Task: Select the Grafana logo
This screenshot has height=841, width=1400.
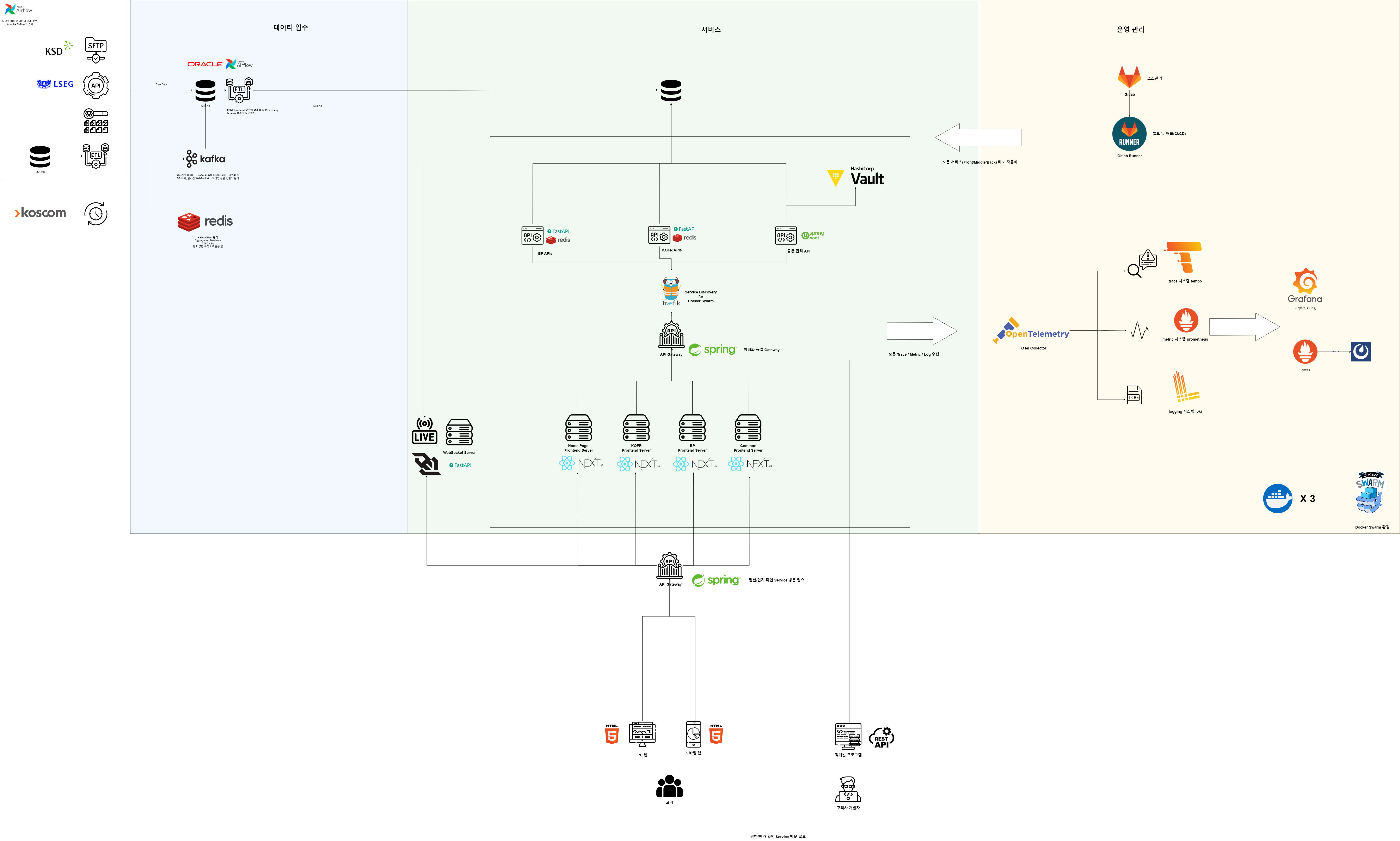Action: tap(1305, 286)
